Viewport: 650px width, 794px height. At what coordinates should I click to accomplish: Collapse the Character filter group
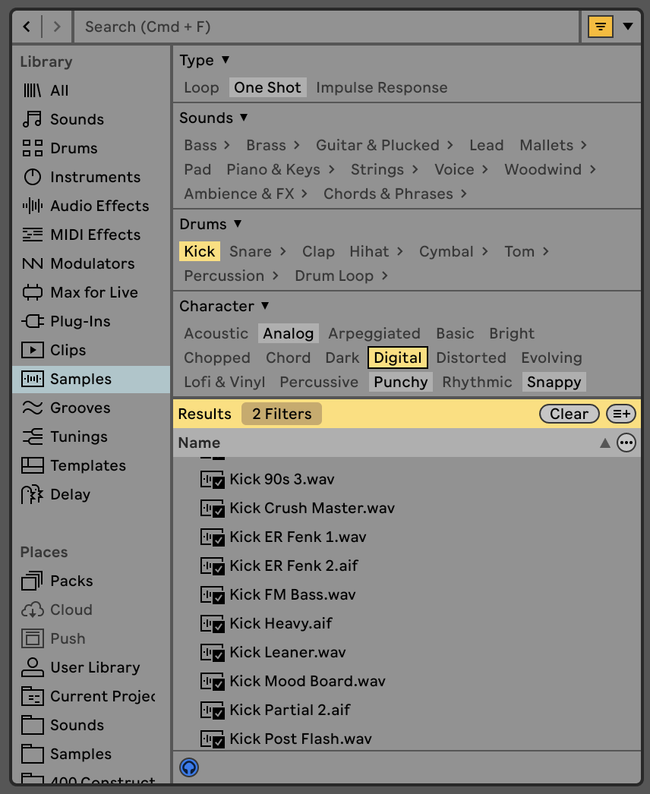[x=265, y=306]
